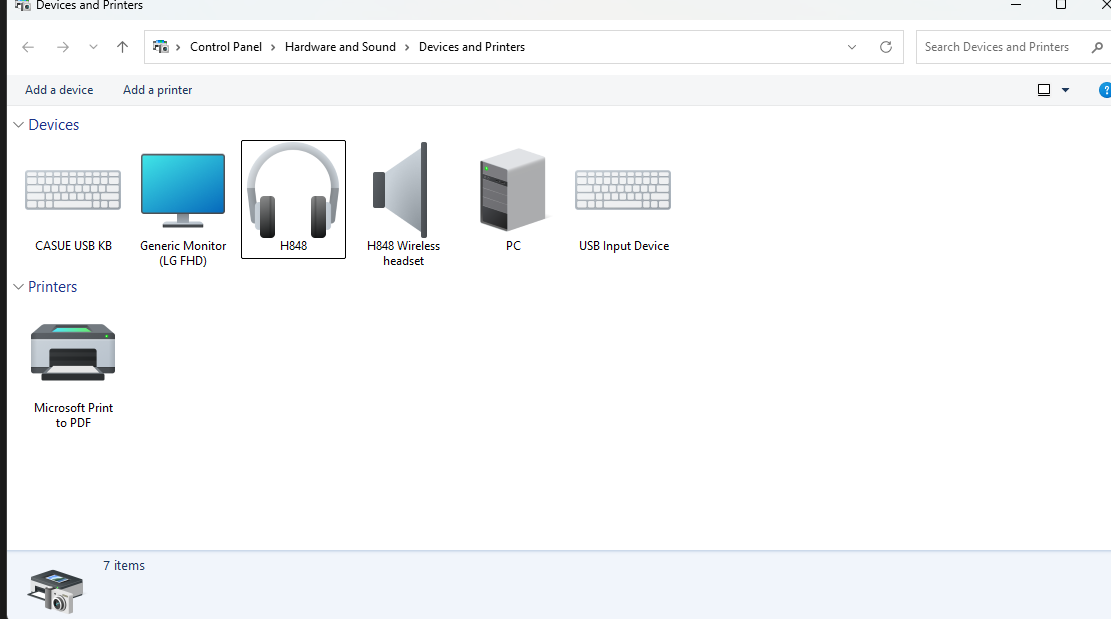The width and height of the screenshot is (1111, 619).
Task: Click Add a printer
Action: click(157, 90)
